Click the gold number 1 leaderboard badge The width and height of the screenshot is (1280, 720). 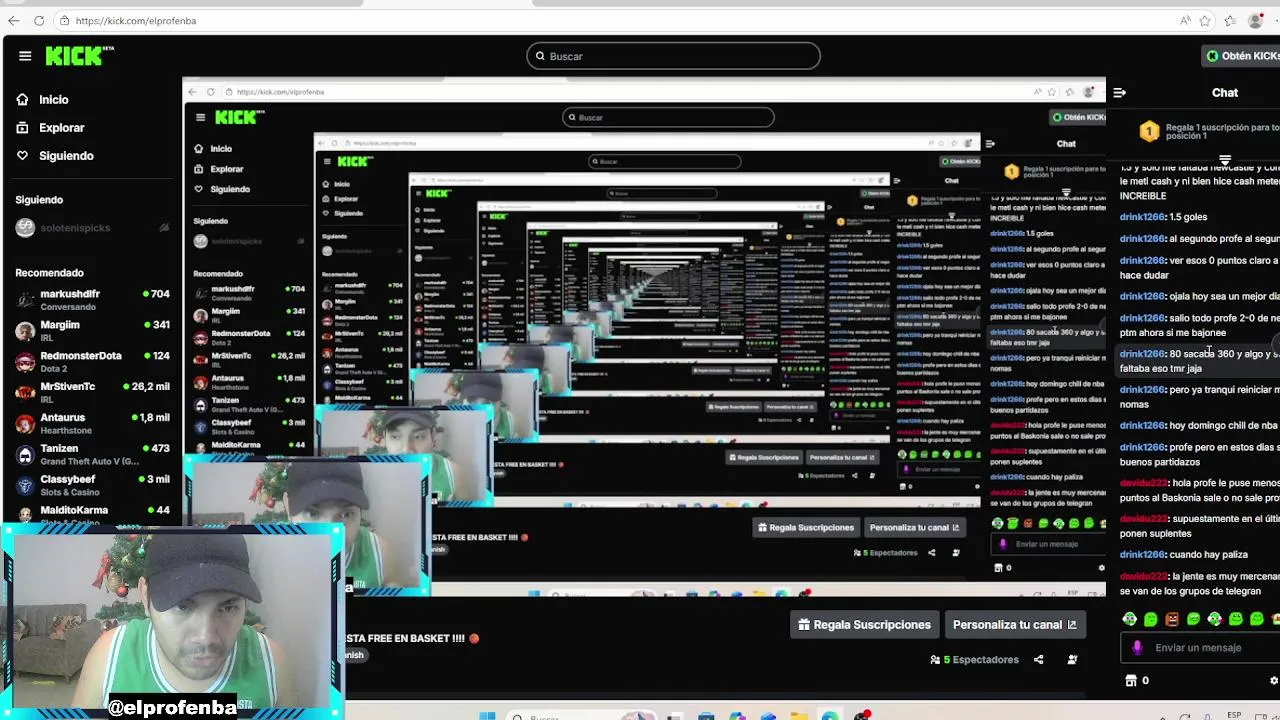coord(1149,131)
